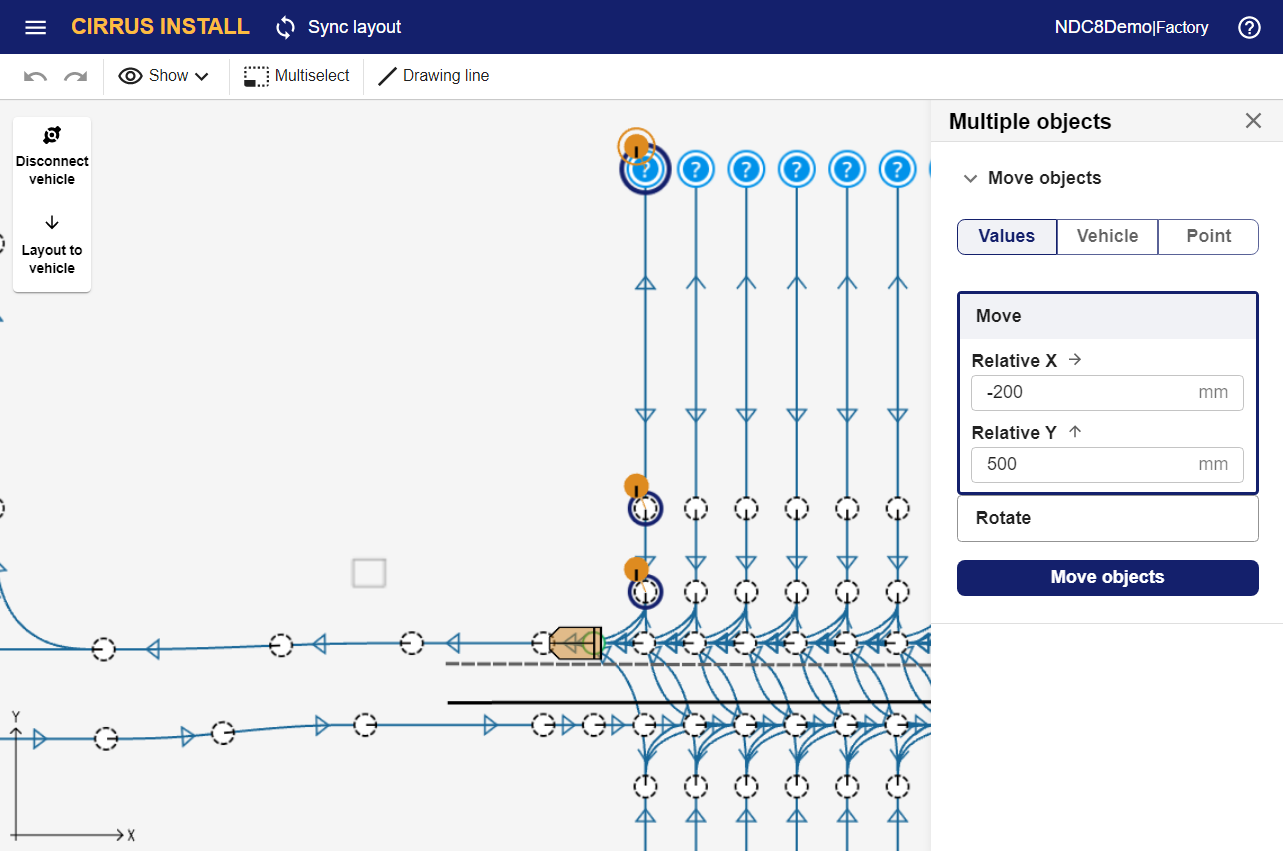Click Layout to vehicle arrow
The width and height of the screenshot is (1283, 851).
(x=52, y=223)
